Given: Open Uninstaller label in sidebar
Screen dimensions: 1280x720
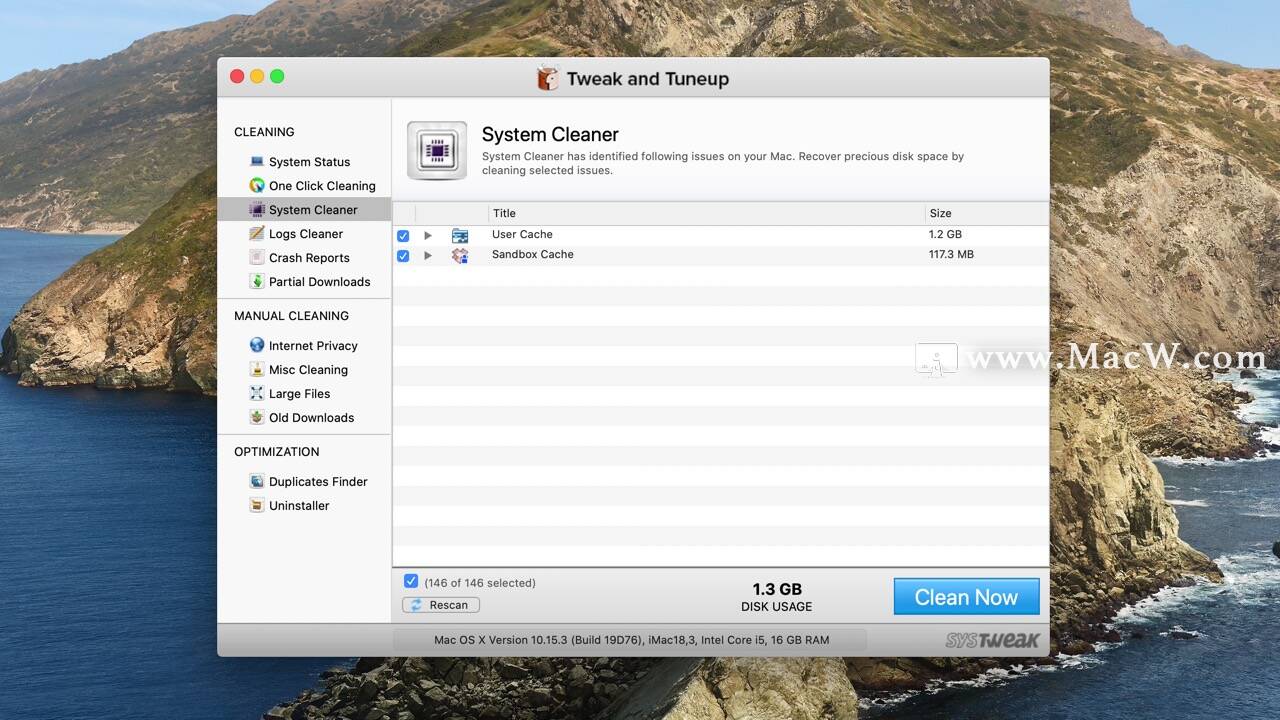Looking at the screenshot, I should pyautogui.click(x=299, y=506).
